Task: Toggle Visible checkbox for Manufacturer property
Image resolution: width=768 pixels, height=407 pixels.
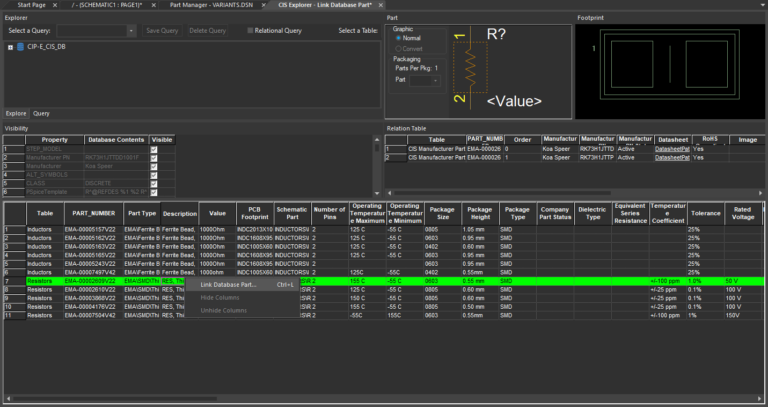Action: point(153,165)
